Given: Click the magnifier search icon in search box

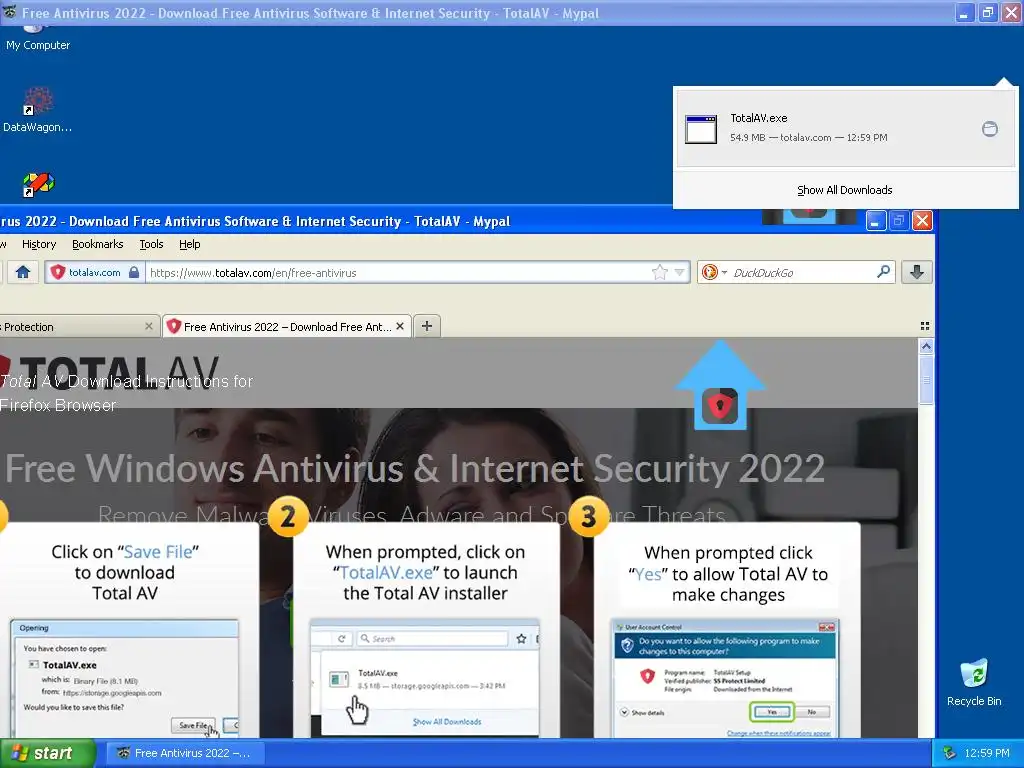Looking at the screenshot, I should tap(883, 272).
